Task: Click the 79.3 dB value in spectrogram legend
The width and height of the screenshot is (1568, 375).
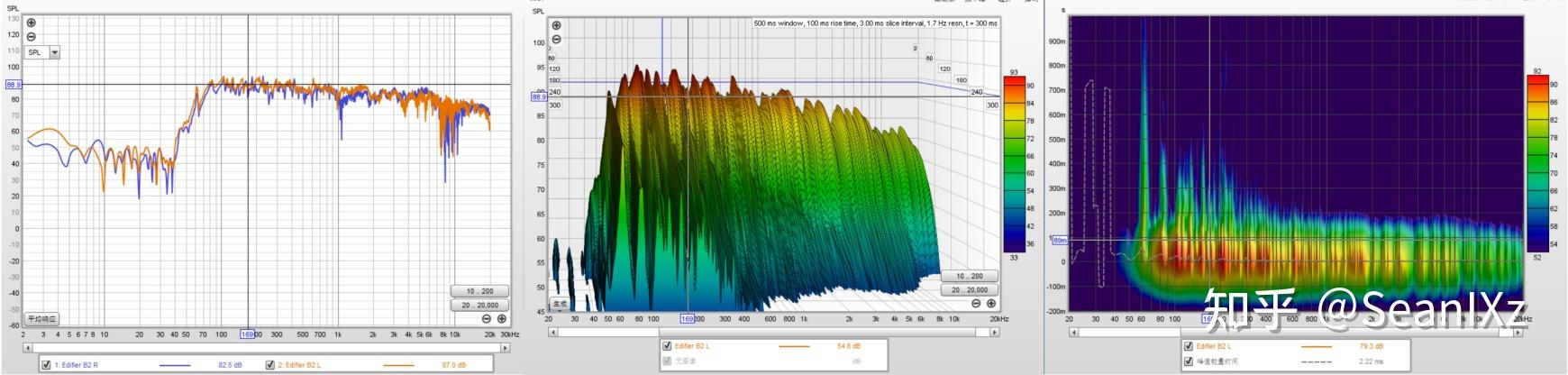Action: tap(1371, 346)
